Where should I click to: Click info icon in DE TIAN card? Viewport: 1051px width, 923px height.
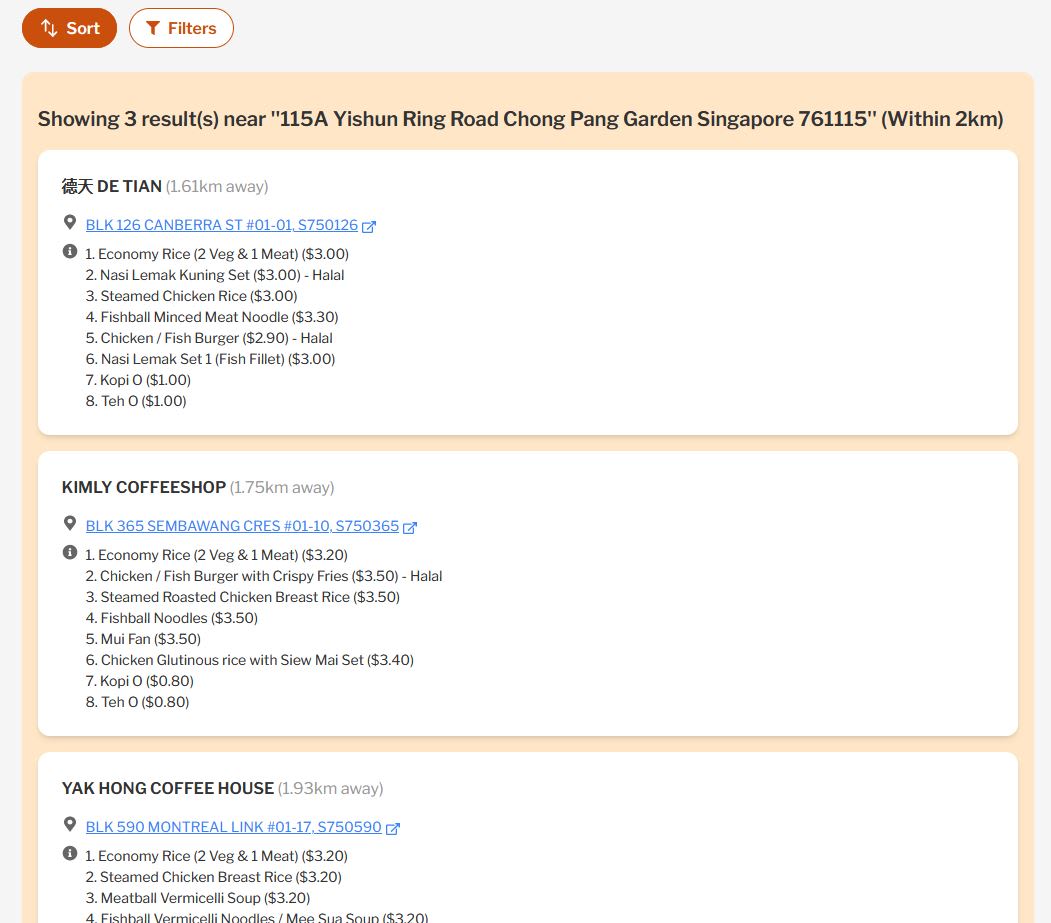pos(70,251)
